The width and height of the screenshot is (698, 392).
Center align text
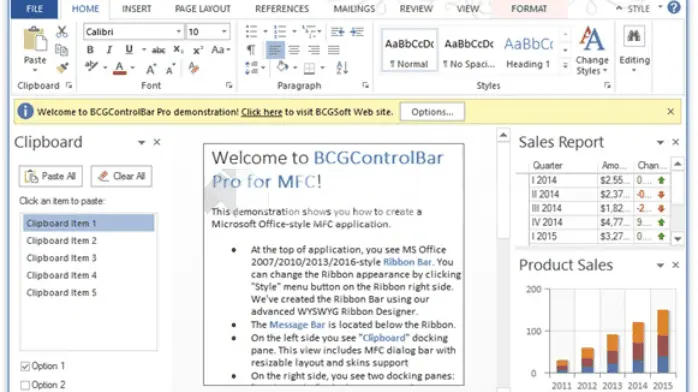pos(294,50)
